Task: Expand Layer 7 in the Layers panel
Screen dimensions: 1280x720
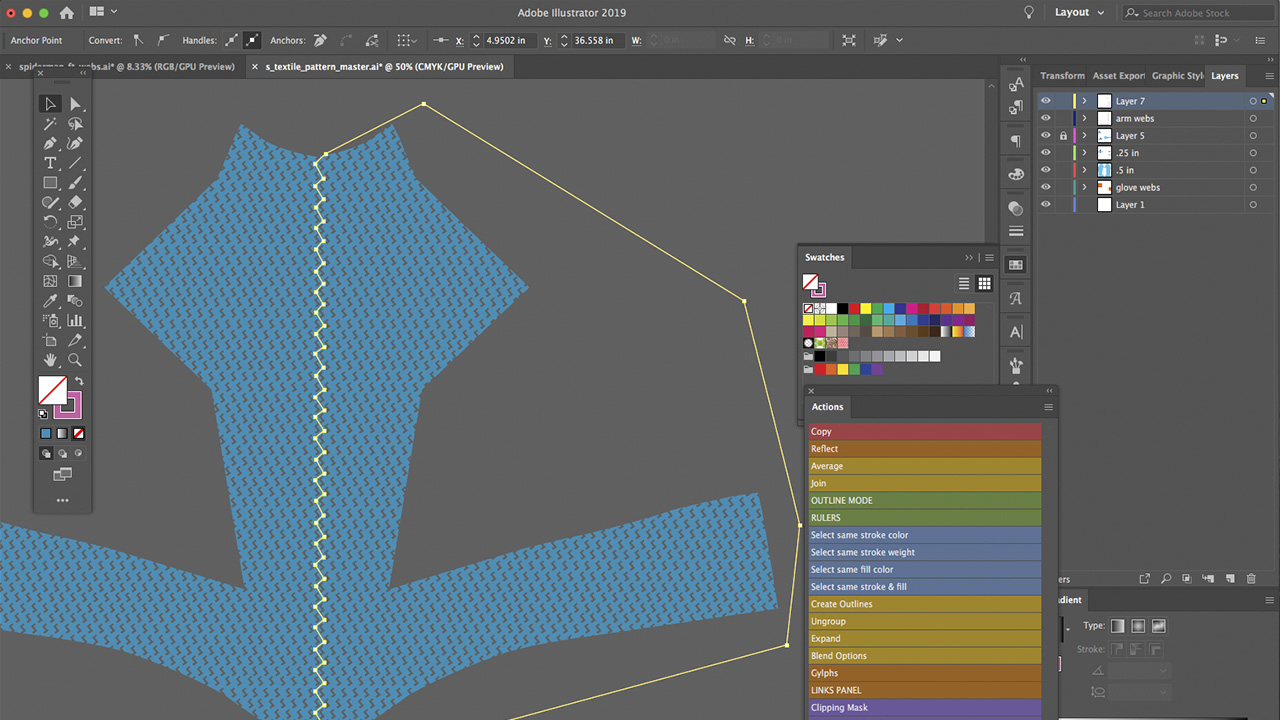Action: (x=1084, y=100)
